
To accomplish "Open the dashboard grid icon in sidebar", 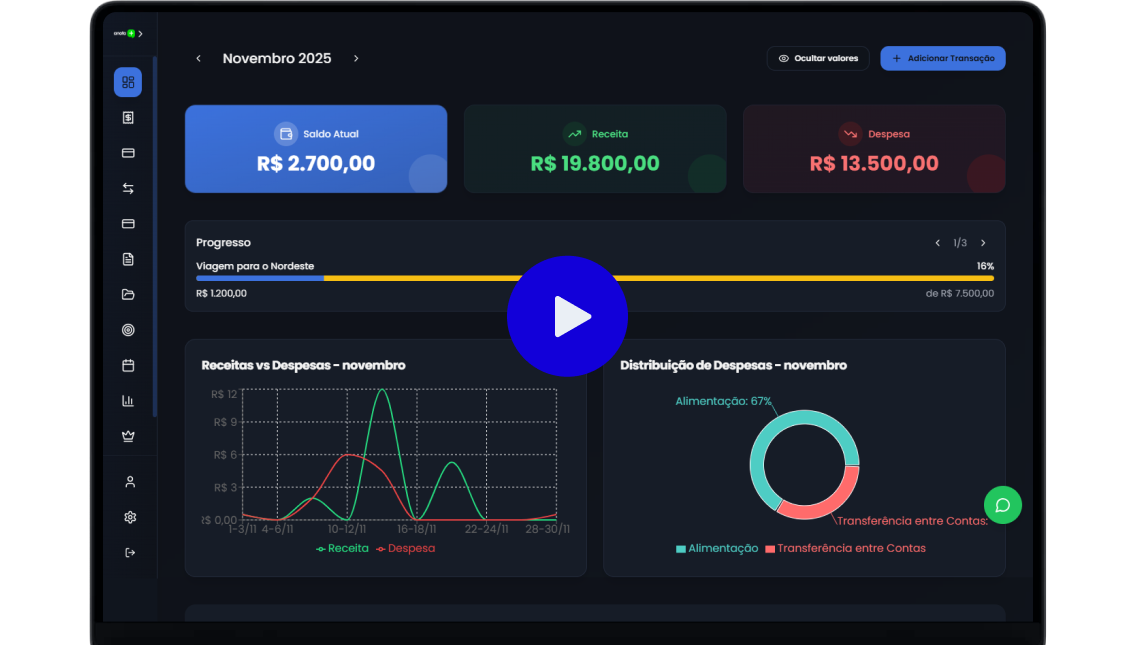I will click(x=128, y=82).
